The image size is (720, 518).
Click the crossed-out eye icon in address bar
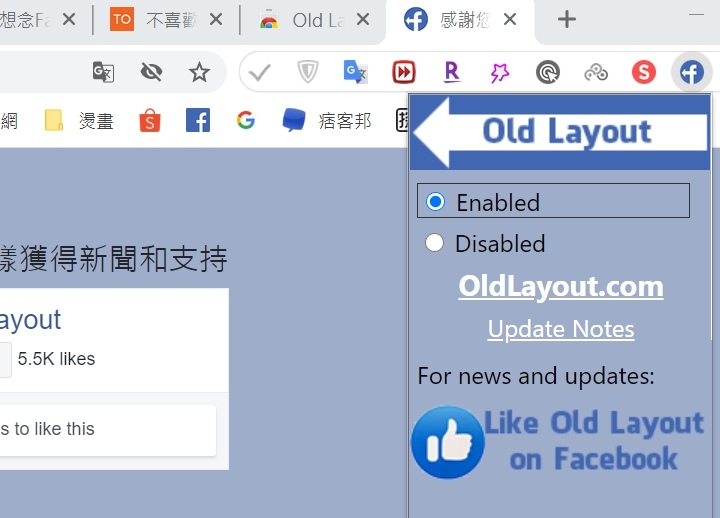tap(151, 72)
